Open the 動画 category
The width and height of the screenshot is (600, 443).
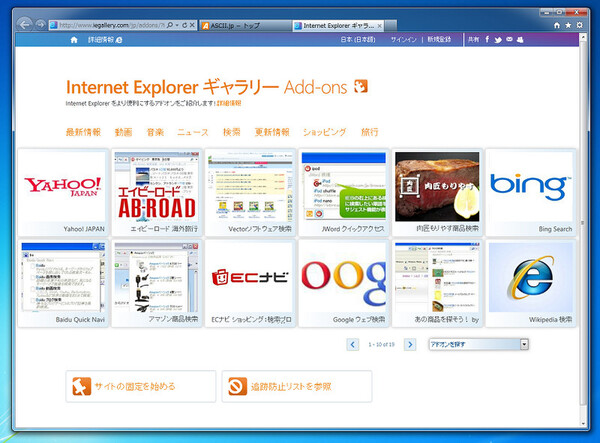point(124,132)
